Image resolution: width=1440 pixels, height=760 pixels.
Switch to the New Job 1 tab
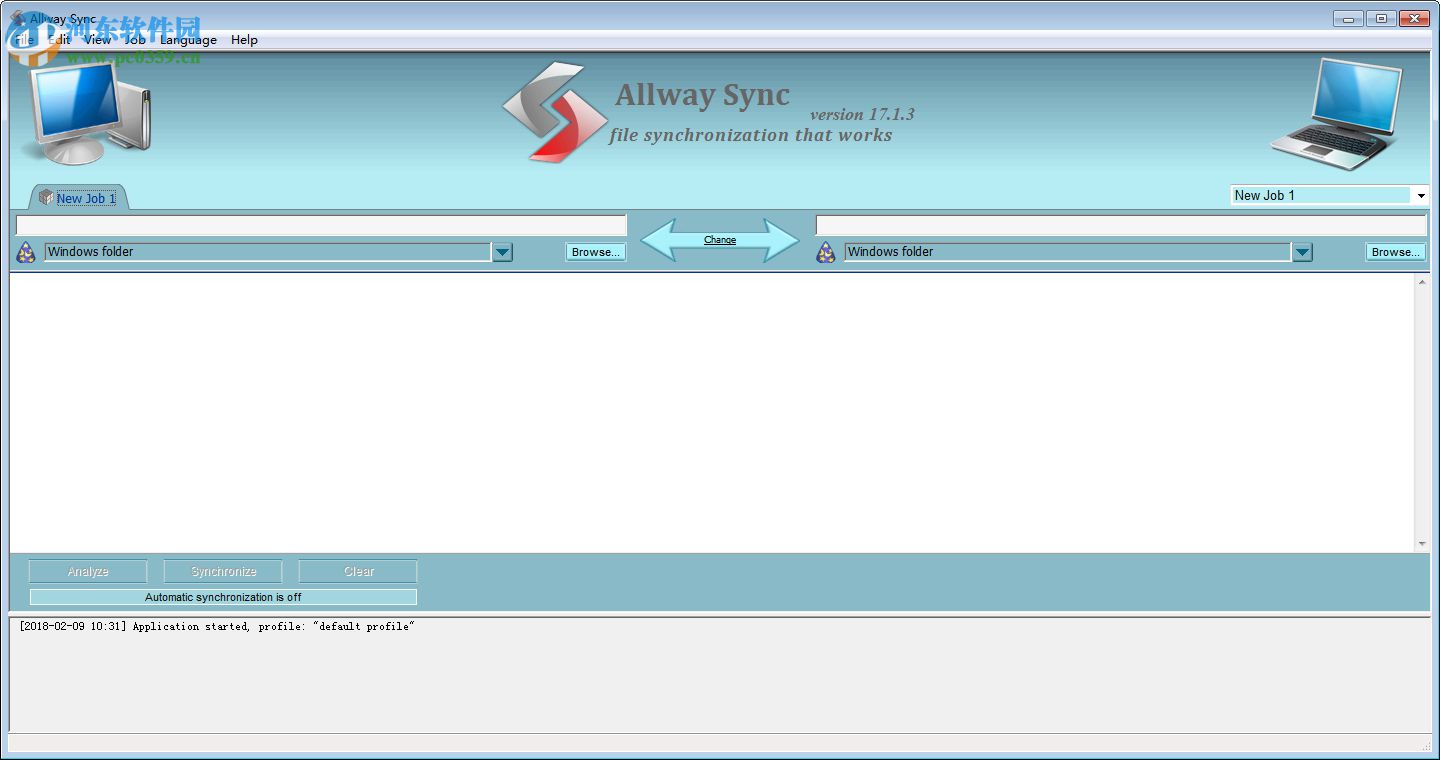pyautogui.click(x=79, y=197)
